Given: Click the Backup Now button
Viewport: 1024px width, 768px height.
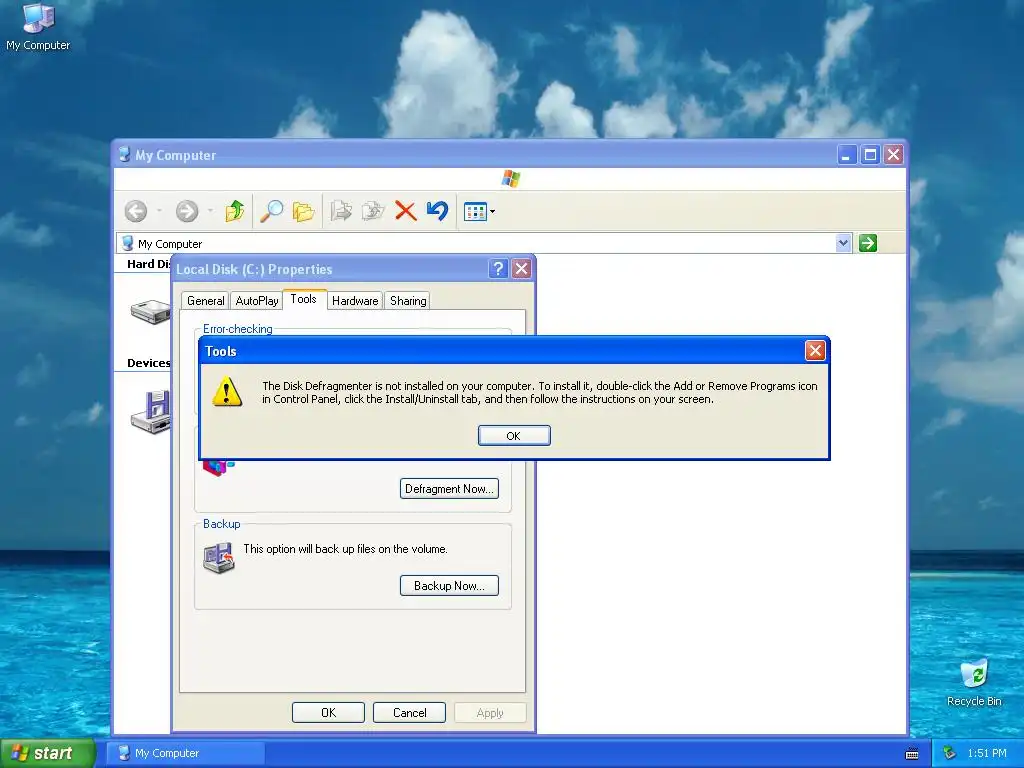Looking at the screenshot, I should click(449, 585).
